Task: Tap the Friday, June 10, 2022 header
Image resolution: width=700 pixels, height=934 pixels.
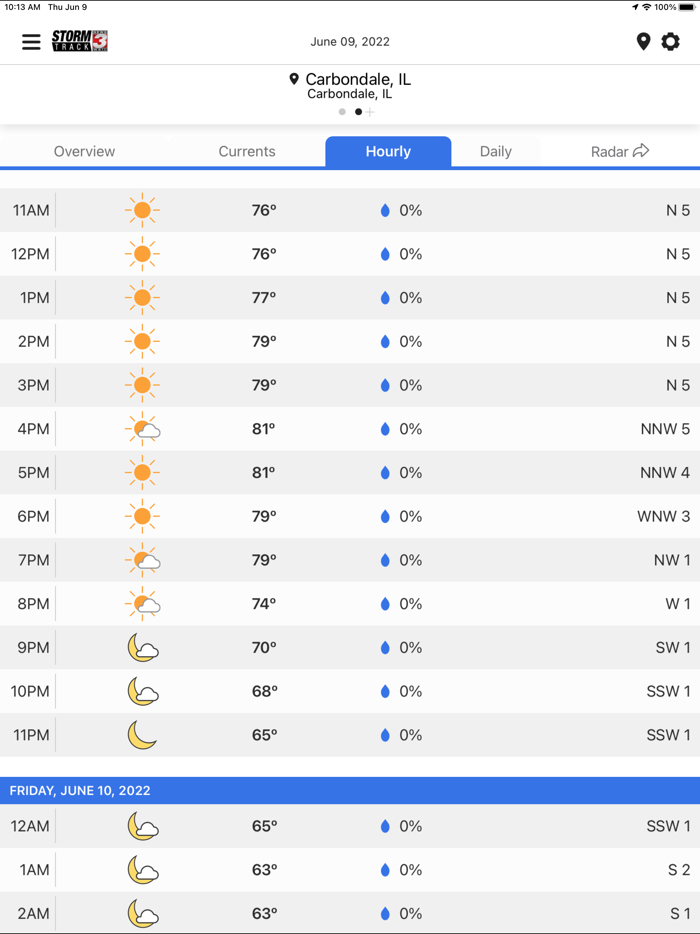Action: [x=350, y=790]
